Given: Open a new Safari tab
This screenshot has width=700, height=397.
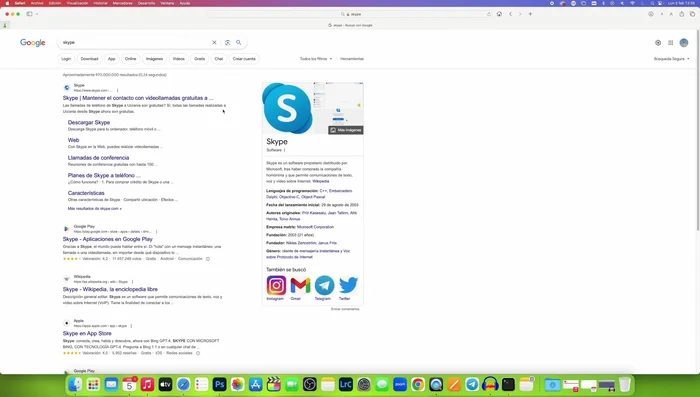Looking at the screenshot, I should pyautogui.click(x=530, y=14).
